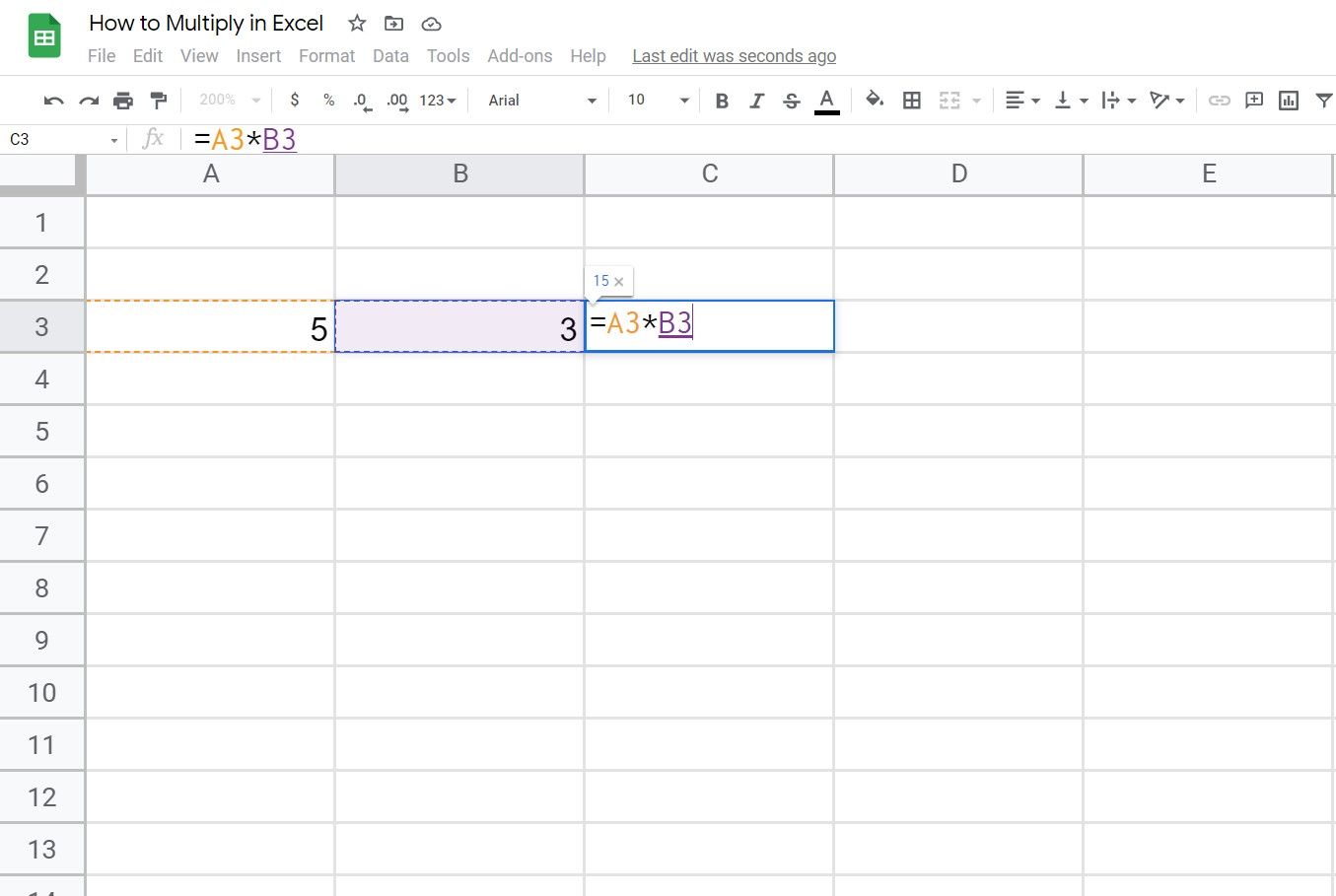Toggle strikethrough formatting

[791, 100]
